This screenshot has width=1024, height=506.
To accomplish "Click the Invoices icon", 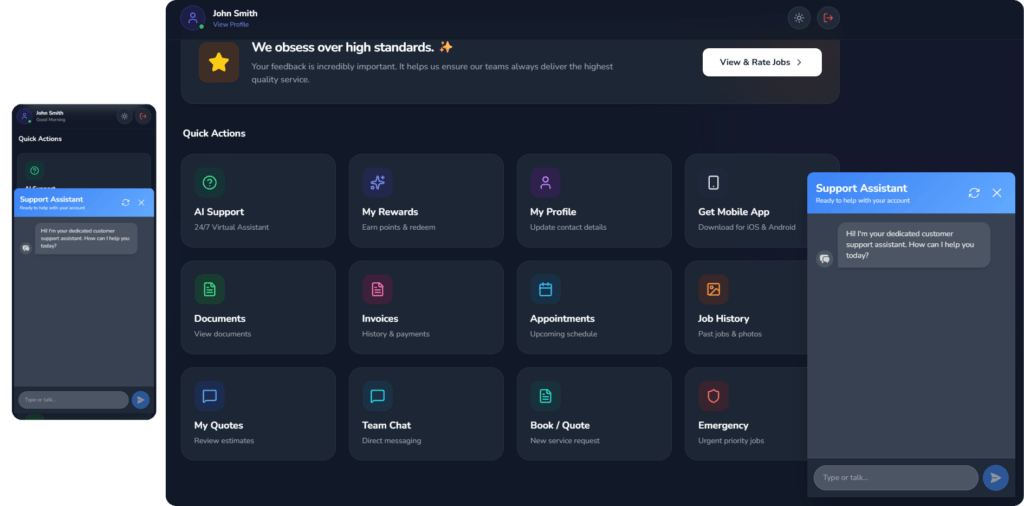I will coord(378,289).
